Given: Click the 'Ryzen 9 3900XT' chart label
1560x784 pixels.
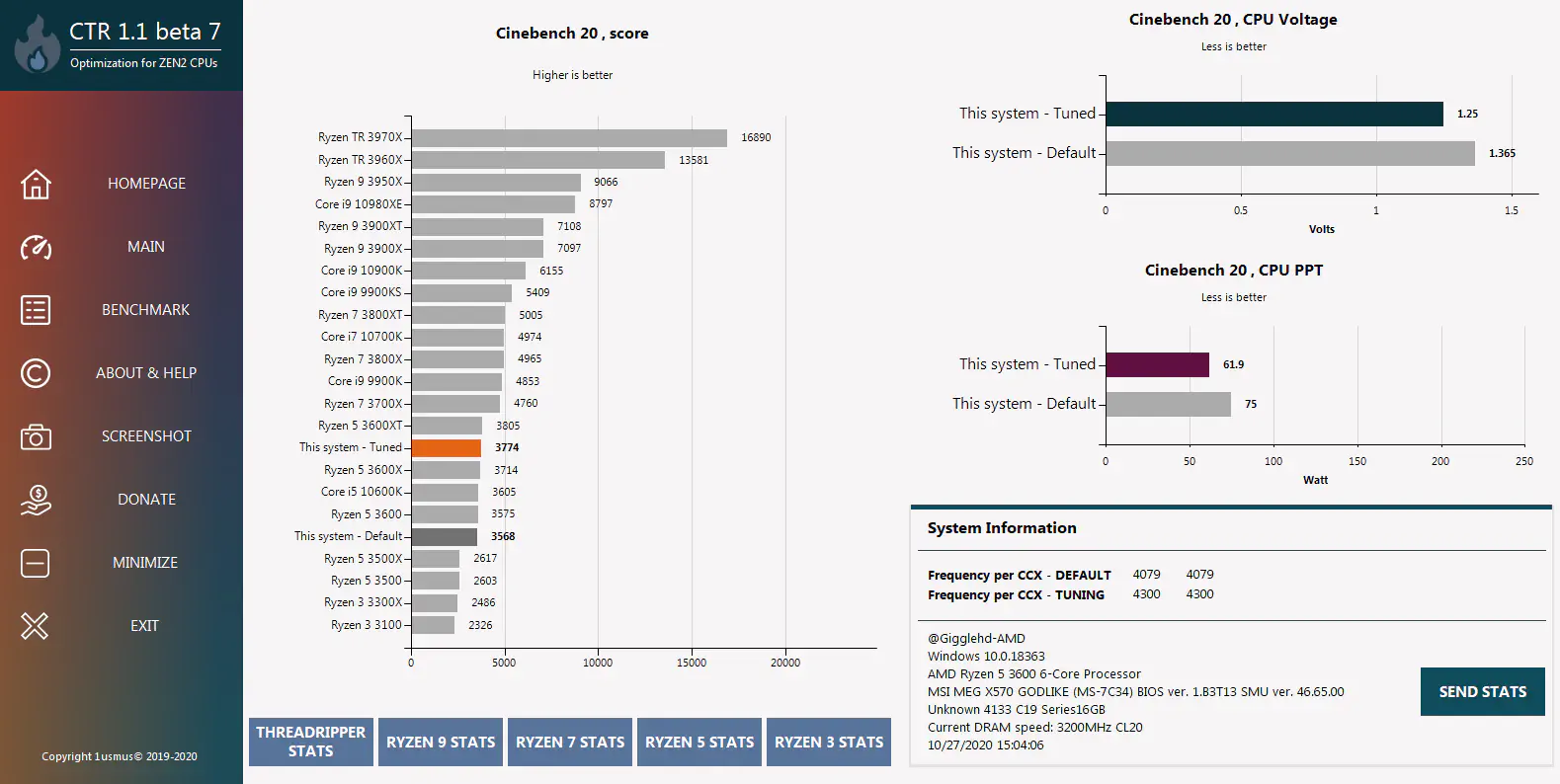Looking at the screenshot, I should click(x=361, y=226).
